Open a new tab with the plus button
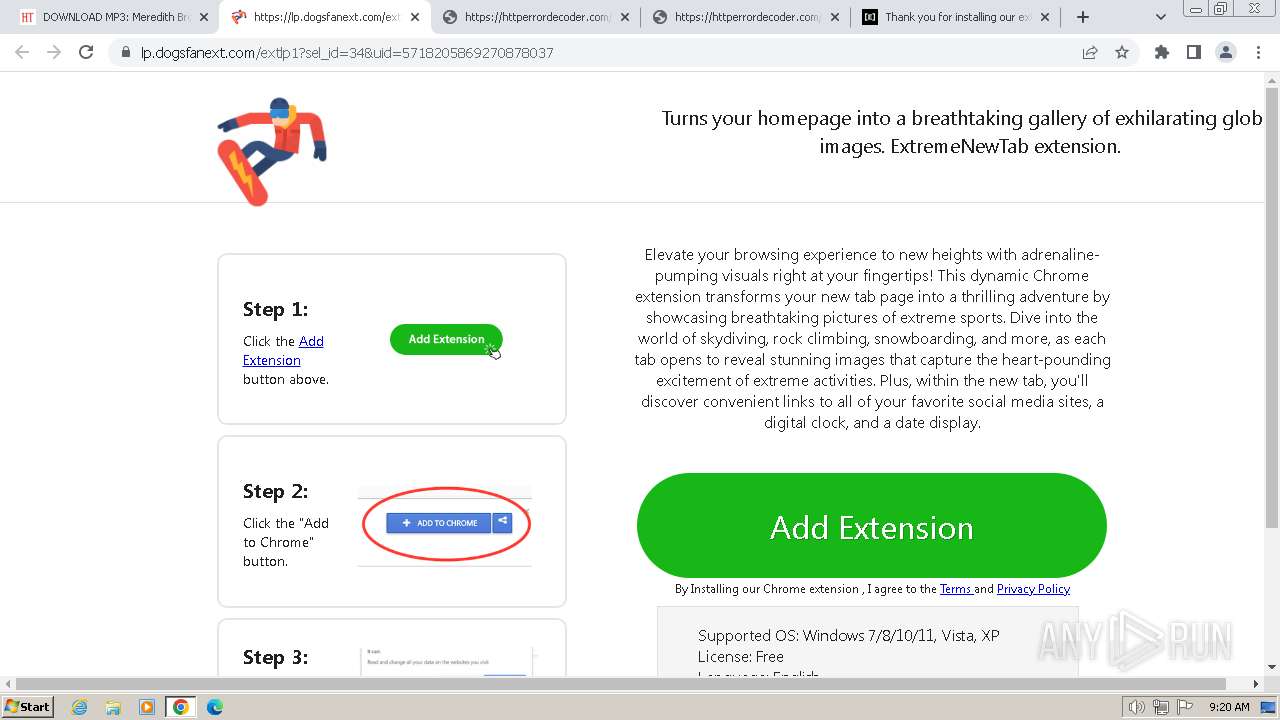The image size is (1280, 720). coord(1083,17)
